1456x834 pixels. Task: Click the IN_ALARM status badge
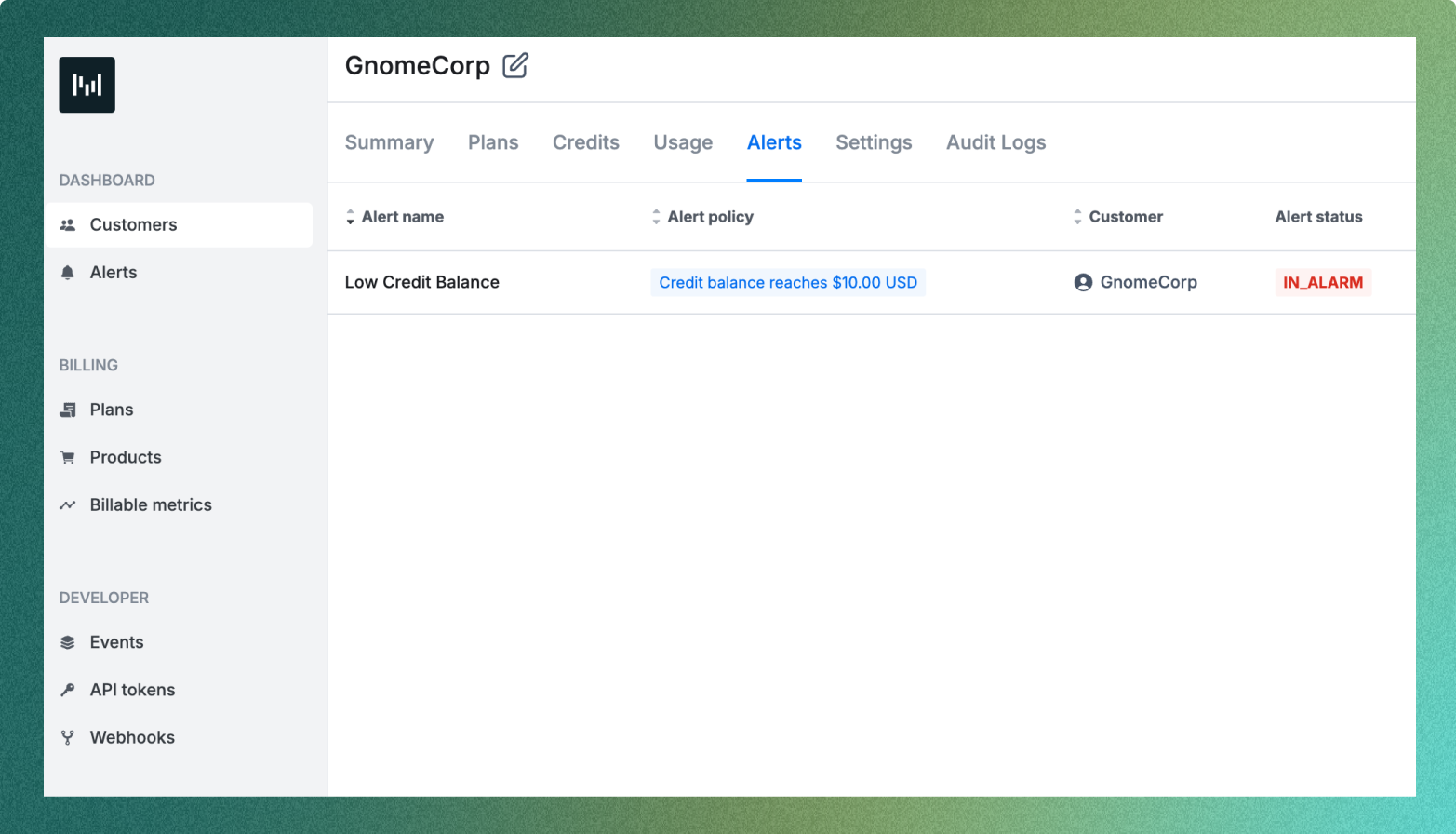coord(1323,282)
